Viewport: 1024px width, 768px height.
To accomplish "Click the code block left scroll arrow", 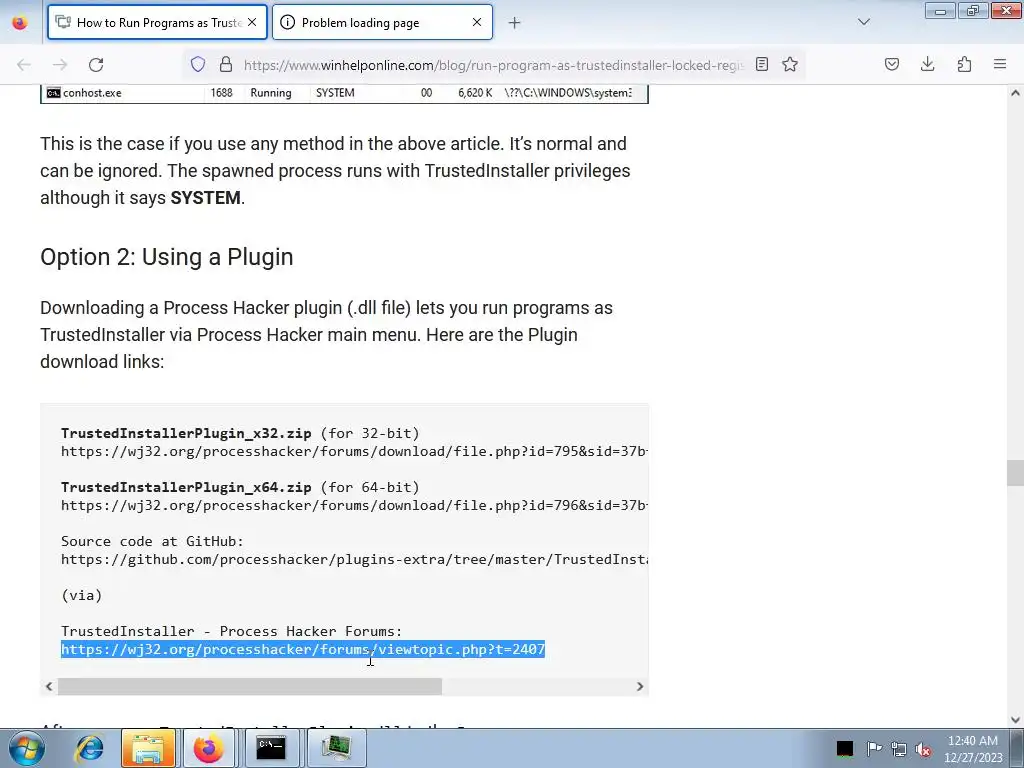I will pyautogui.click(x=49, y=686).
